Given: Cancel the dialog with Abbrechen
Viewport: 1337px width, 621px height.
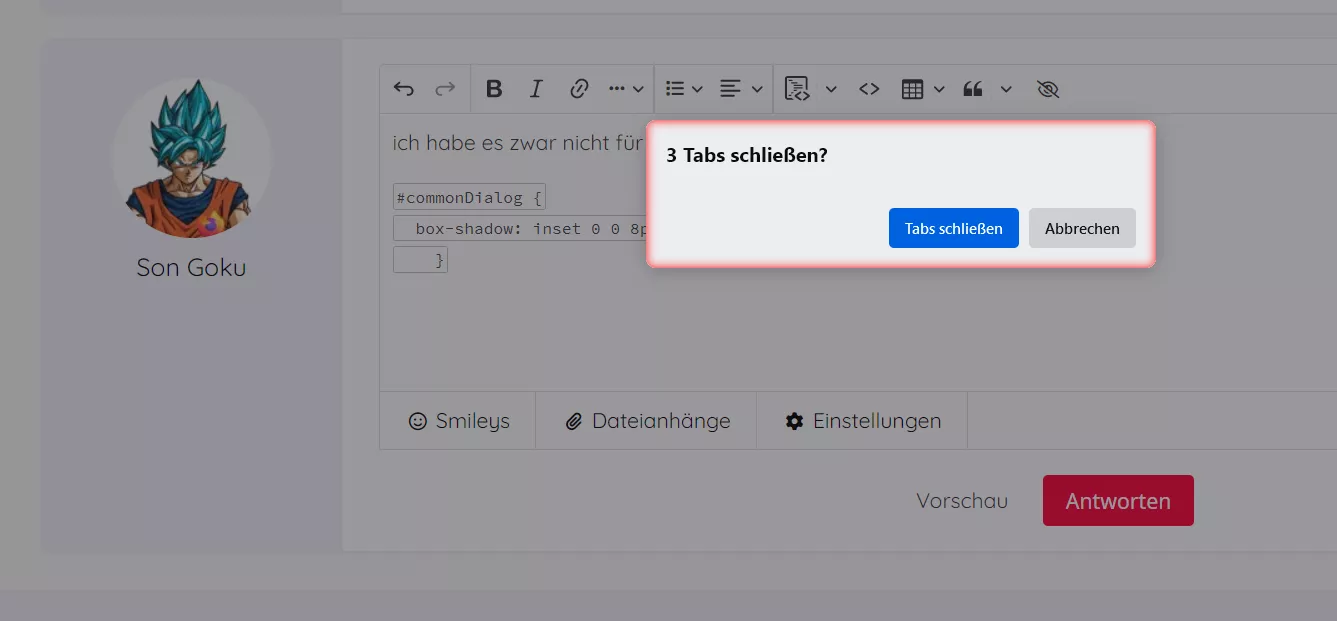Looking at the screenshot, I should 1082,228.
